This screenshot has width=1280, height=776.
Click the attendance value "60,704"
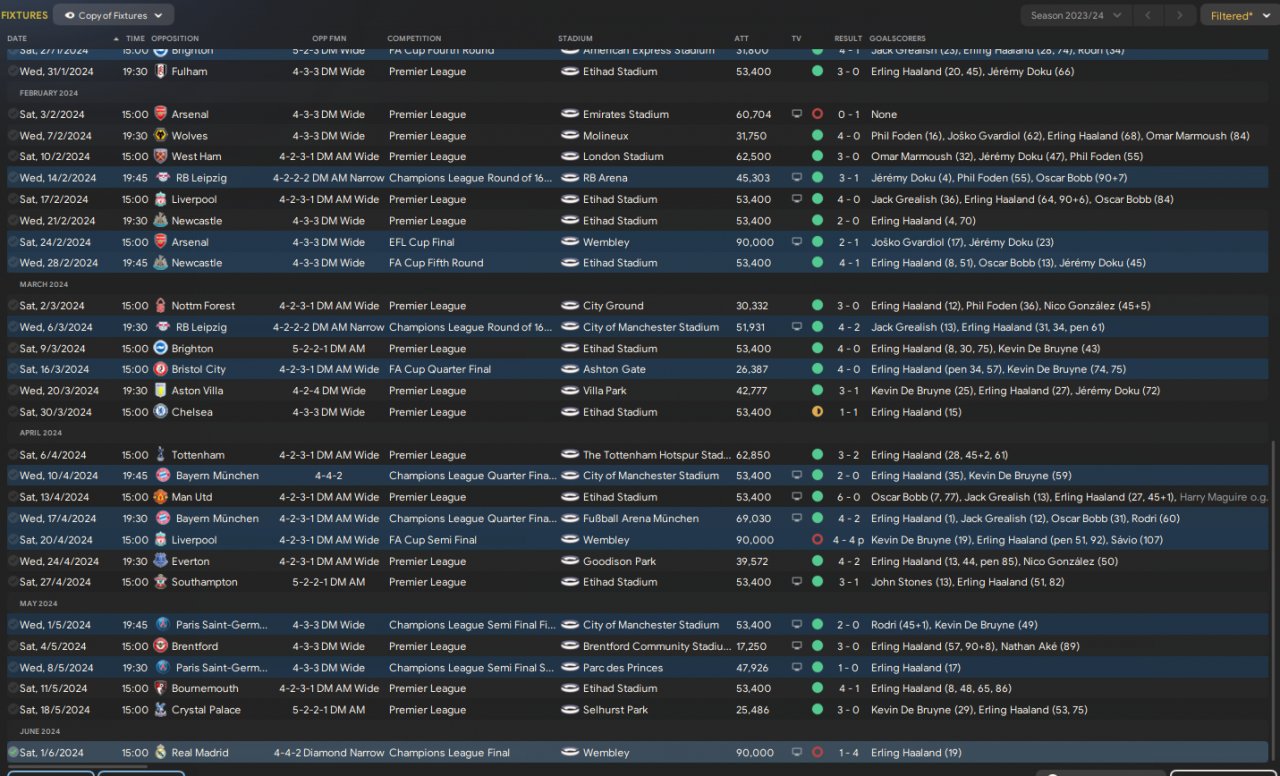[x=753, y=114]
